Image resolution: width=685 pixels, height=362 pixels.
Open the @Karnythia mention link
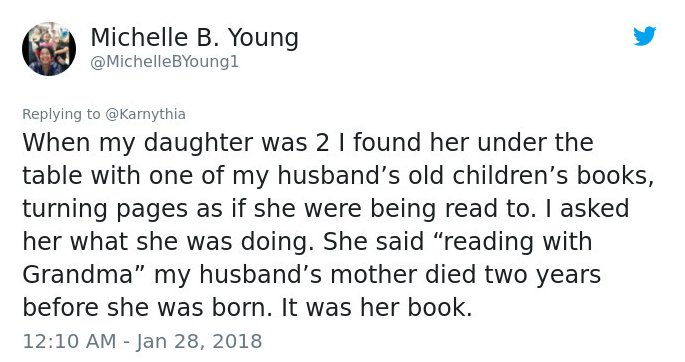pos(145,114)
